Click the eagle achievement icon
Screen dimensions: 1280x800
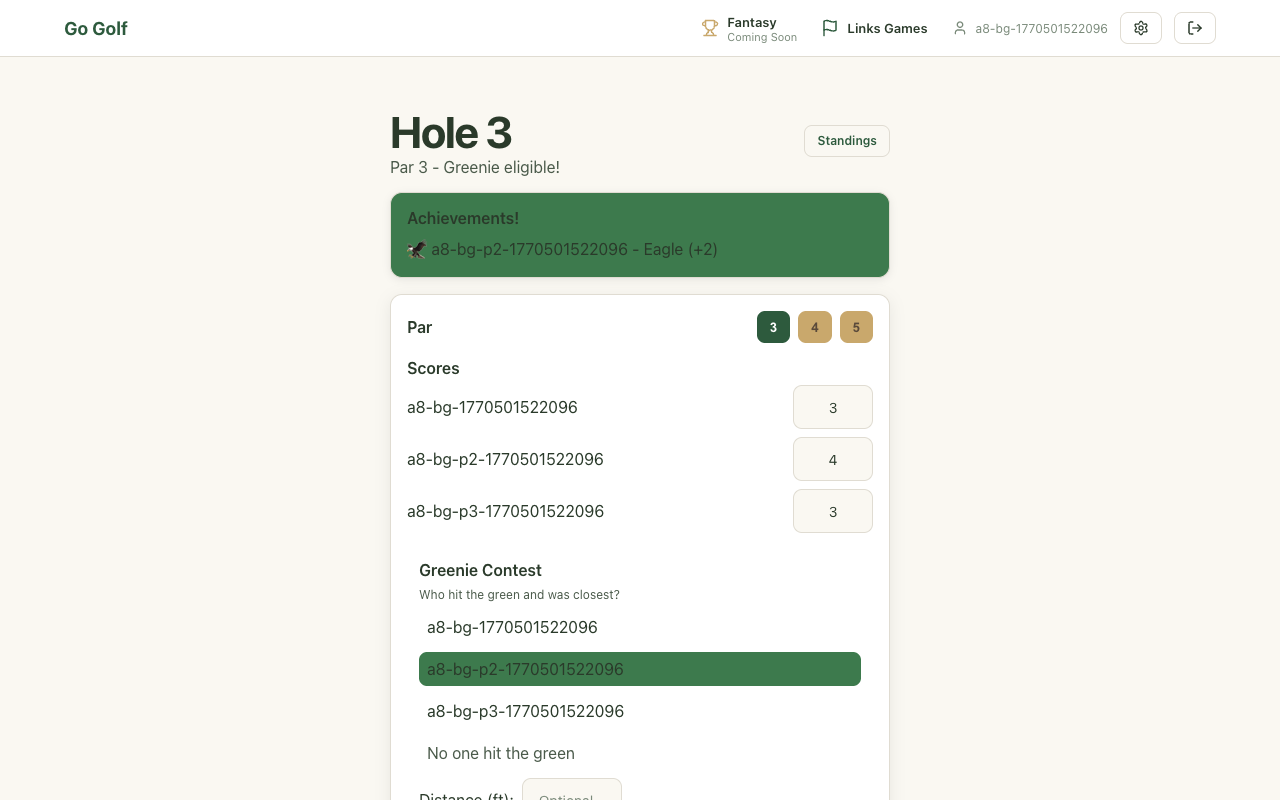417,250
